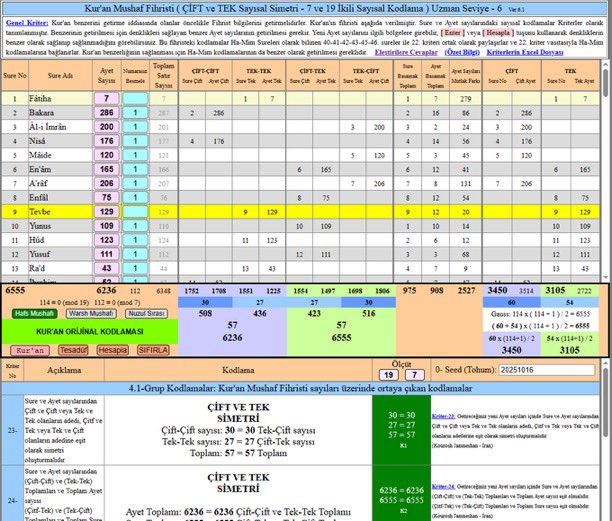The width and height of the screenshot is (612, 521).
Task: Click the Ölçüt field showing 19
Action: (x=389, y=375)
